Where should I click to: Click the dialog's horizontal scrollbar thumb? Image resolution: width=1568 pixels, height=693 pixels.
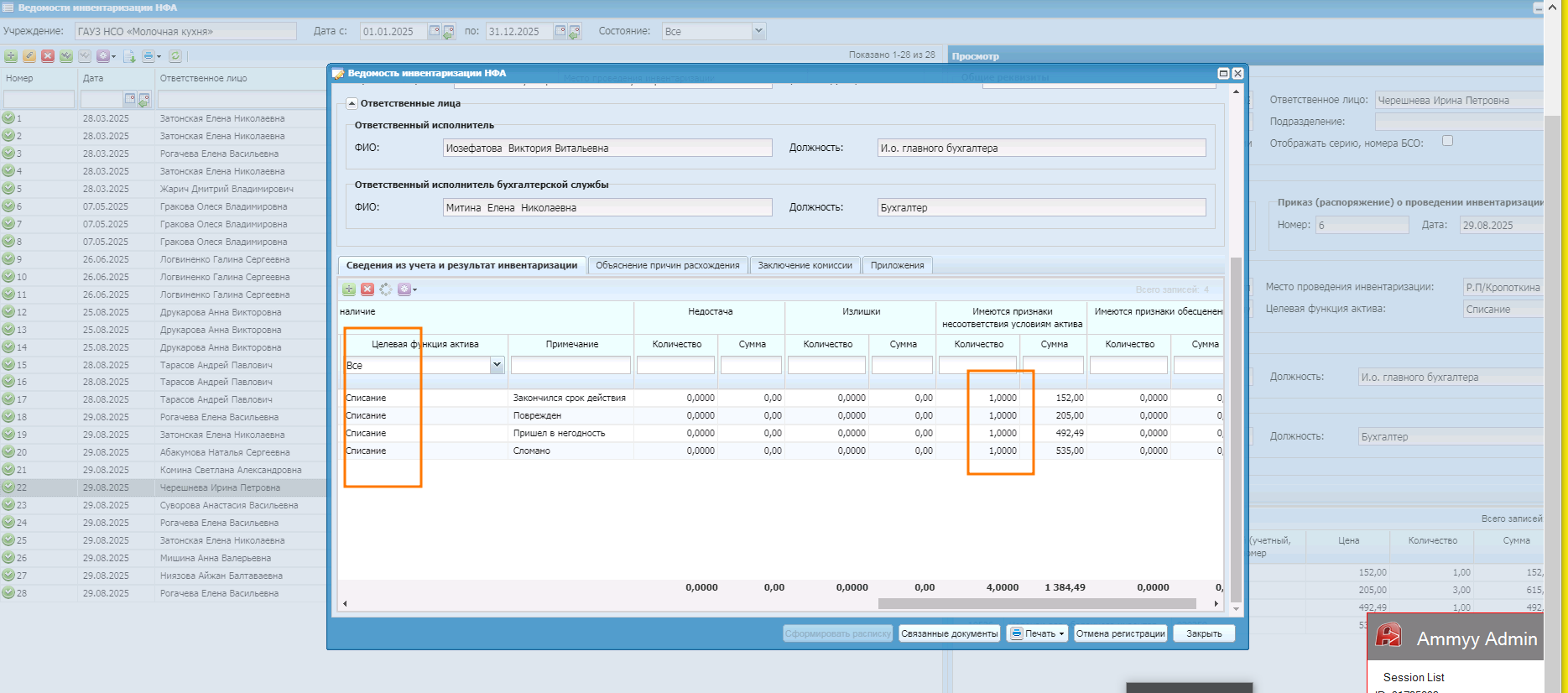pos(1037,603)
